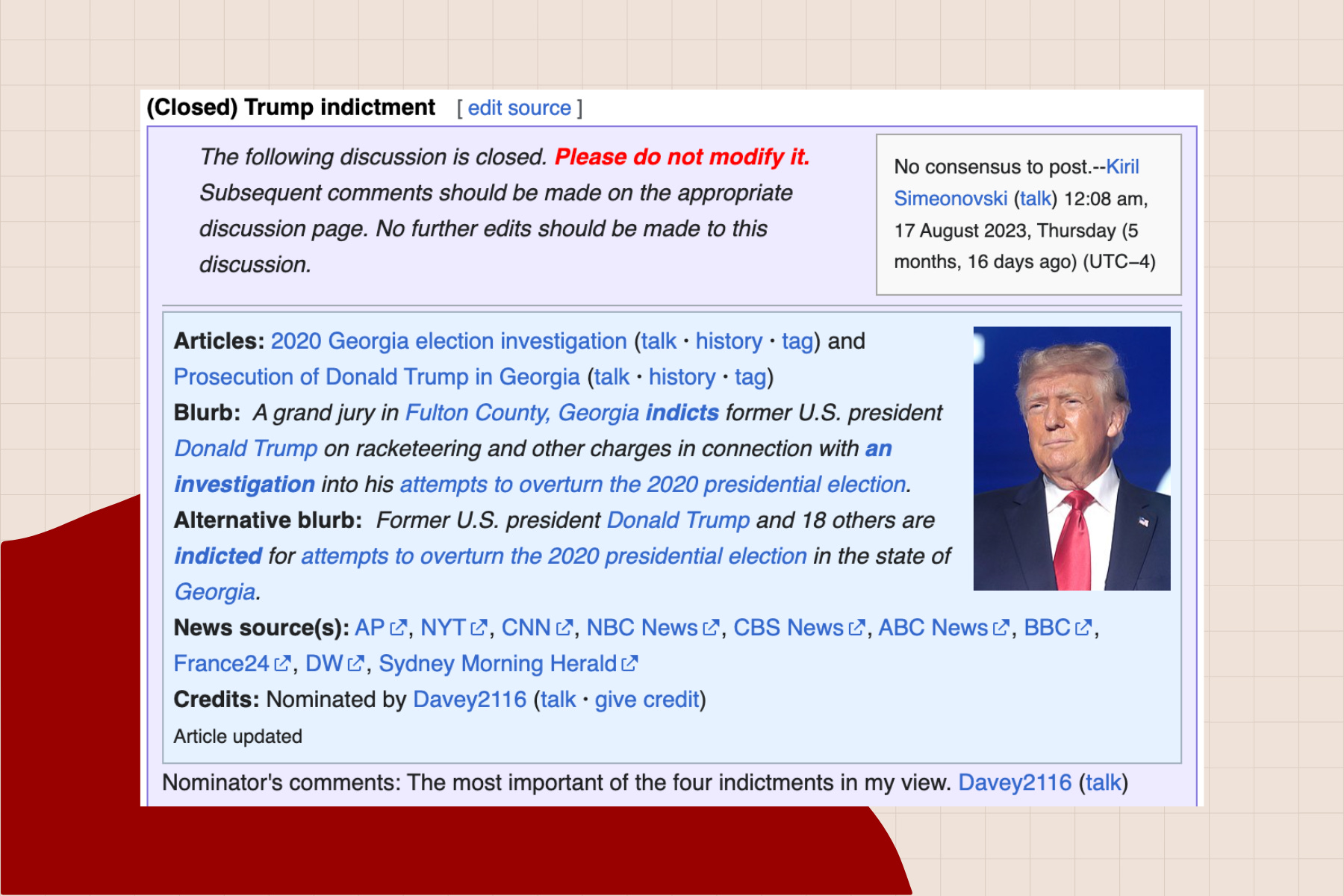Open the CBS News source link
This screenshot has width=1344, height=896.
(x=788, y=628)
